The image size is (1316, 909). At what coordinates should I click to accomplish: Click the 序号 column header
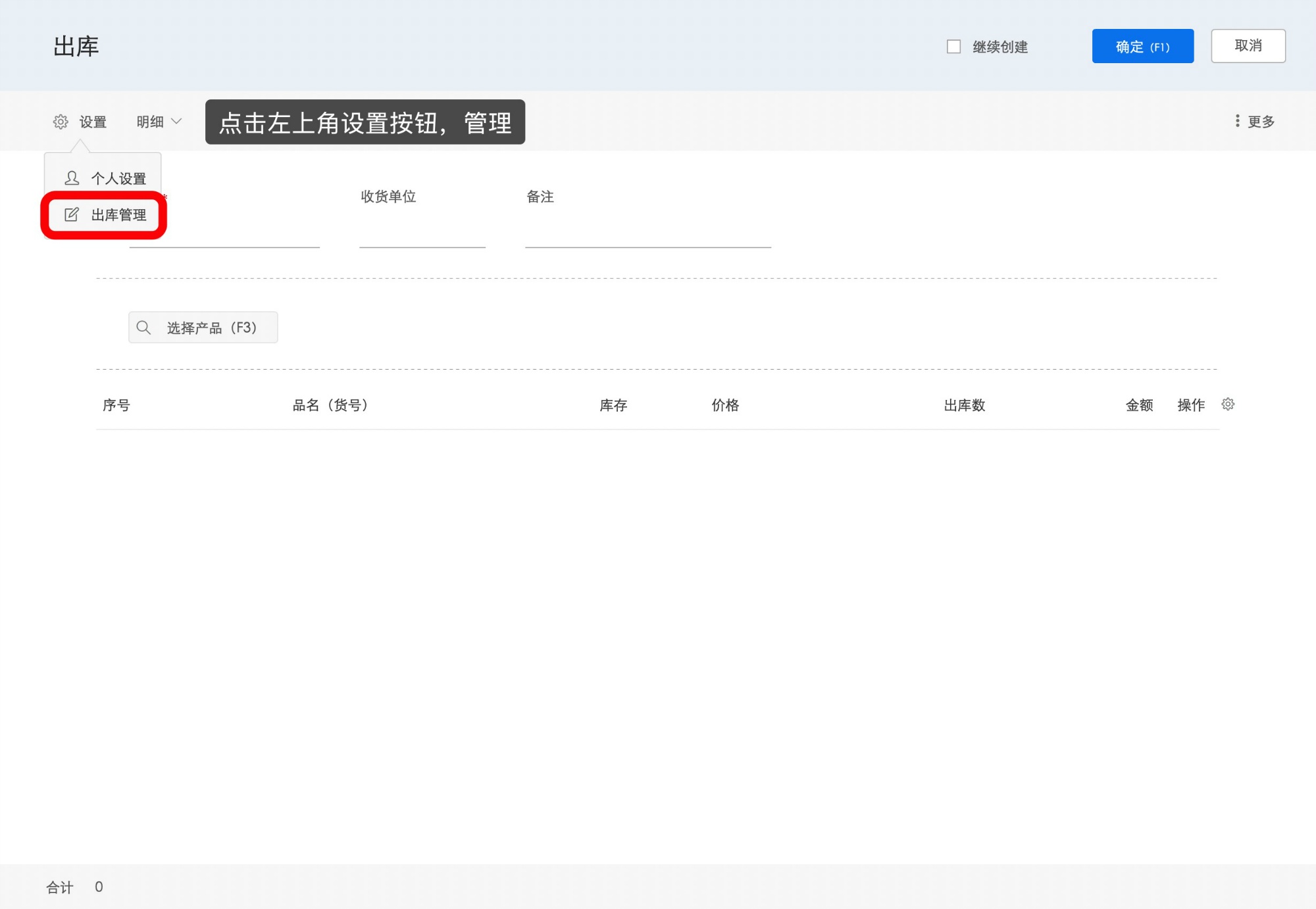pyautogui.click(x=116, y=405)
